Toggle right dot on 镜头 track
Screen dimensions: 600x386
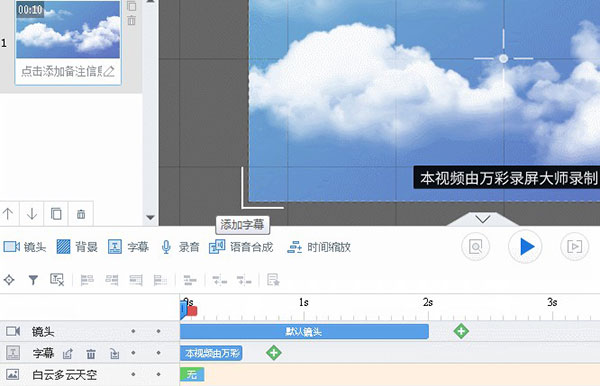tap(158, 331)
